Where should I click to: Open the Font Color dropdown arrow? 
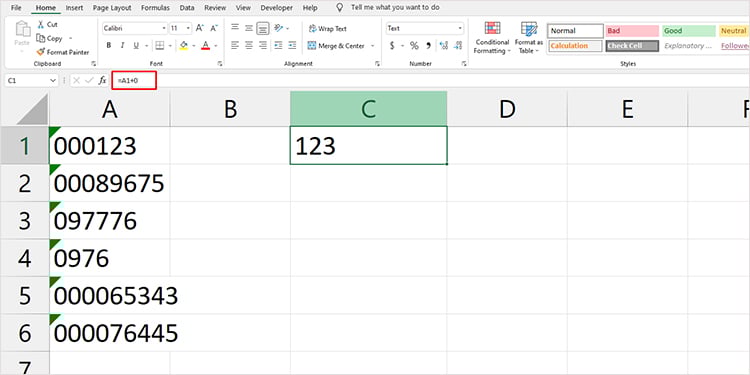click(216, 46)
